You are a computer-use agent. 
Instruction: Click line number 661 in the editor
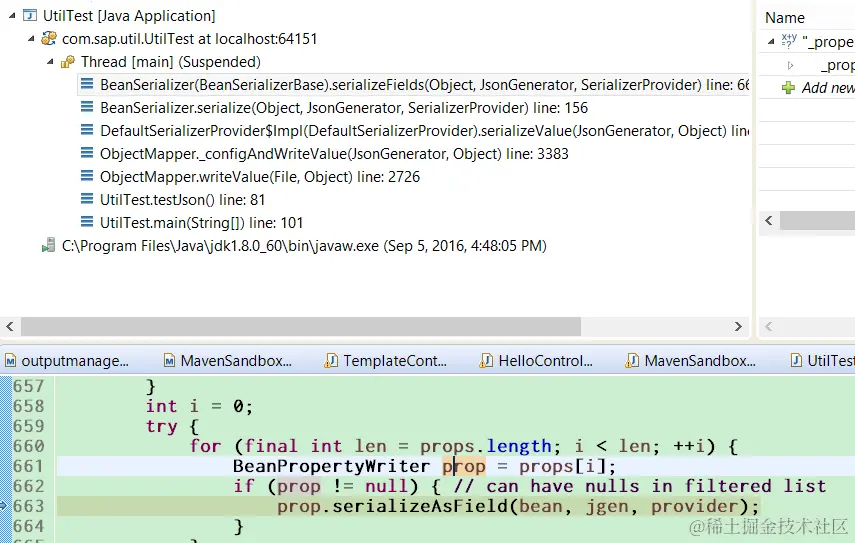point(28,466)
